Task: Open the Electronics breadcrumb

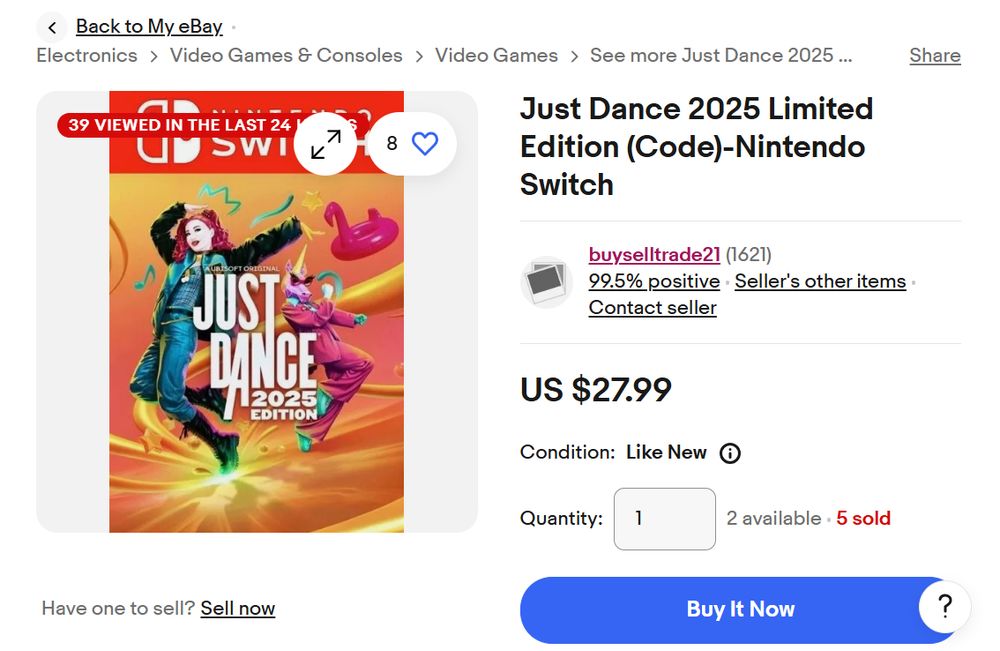Action: 87,55
